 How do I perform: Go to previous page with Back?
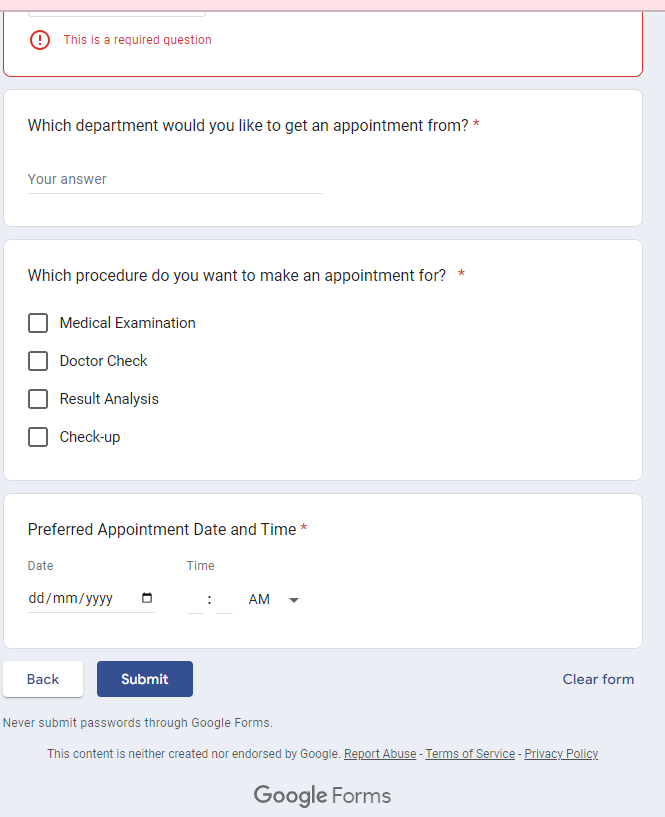pyautogui.click(x=43, y=679)
